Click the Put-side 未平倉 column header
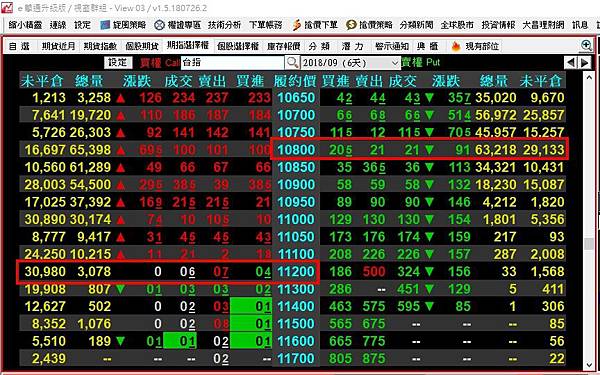The width and height of the screenshot is (600, 375). [541, 81]
